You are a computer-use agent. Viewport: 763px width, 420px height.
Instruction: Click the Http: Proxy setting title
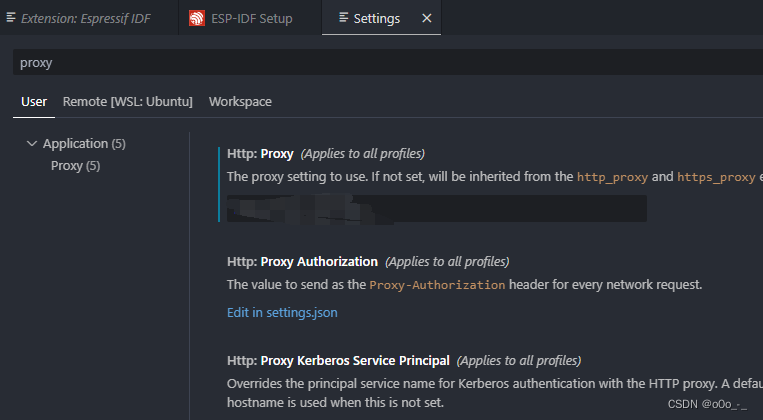260,154
